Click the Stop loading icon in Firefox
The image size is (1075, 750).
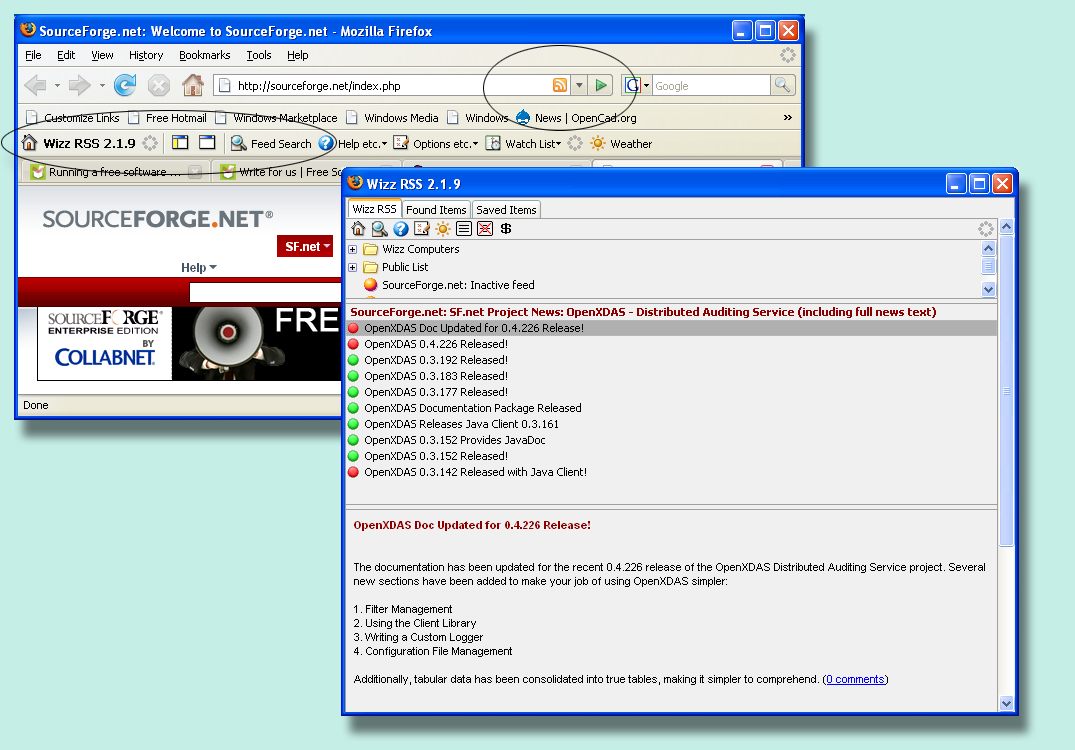(158, 86)
